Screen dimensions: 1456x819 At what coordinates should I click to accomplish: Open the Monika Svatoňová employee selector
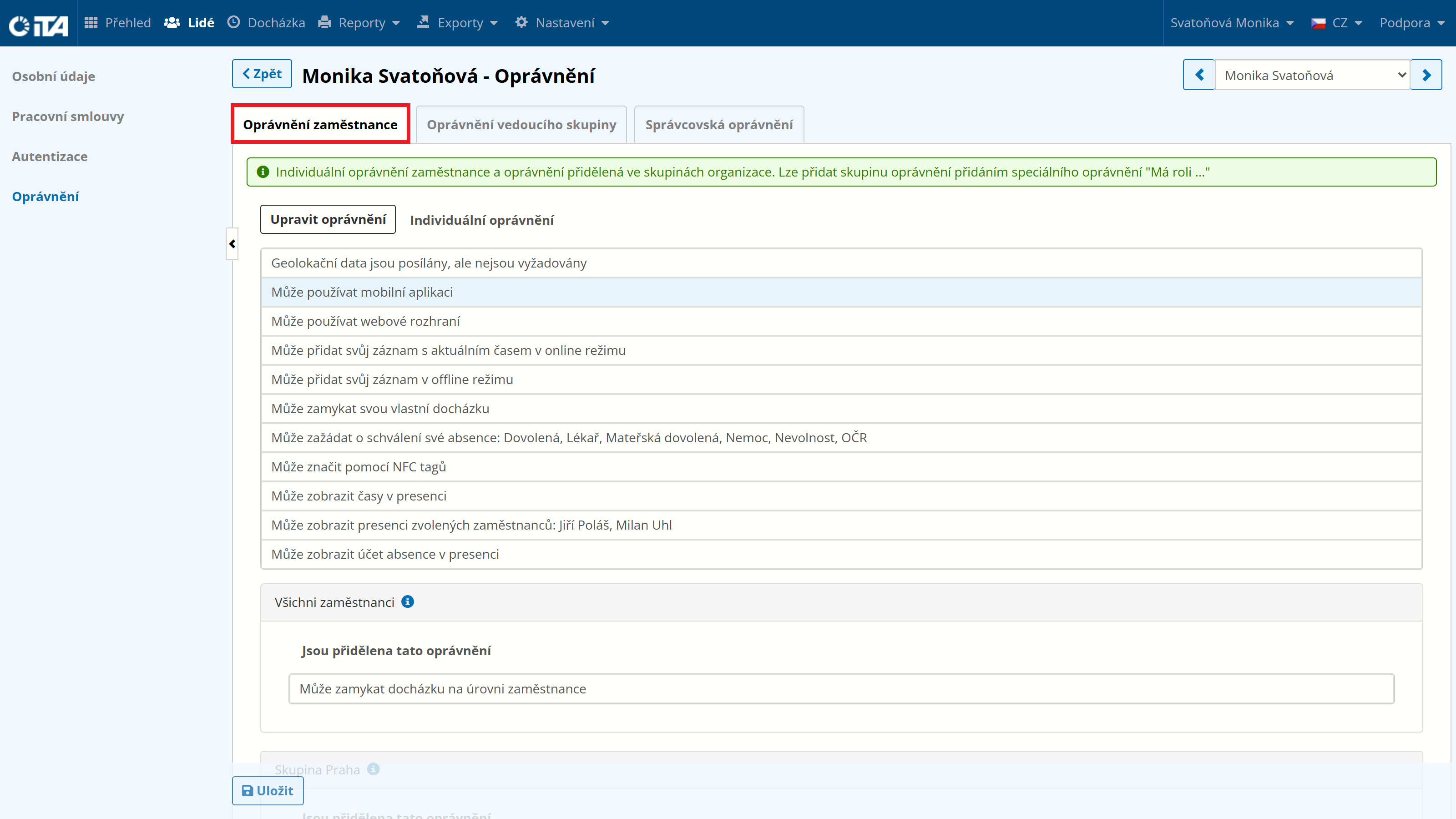[1312, 75]
